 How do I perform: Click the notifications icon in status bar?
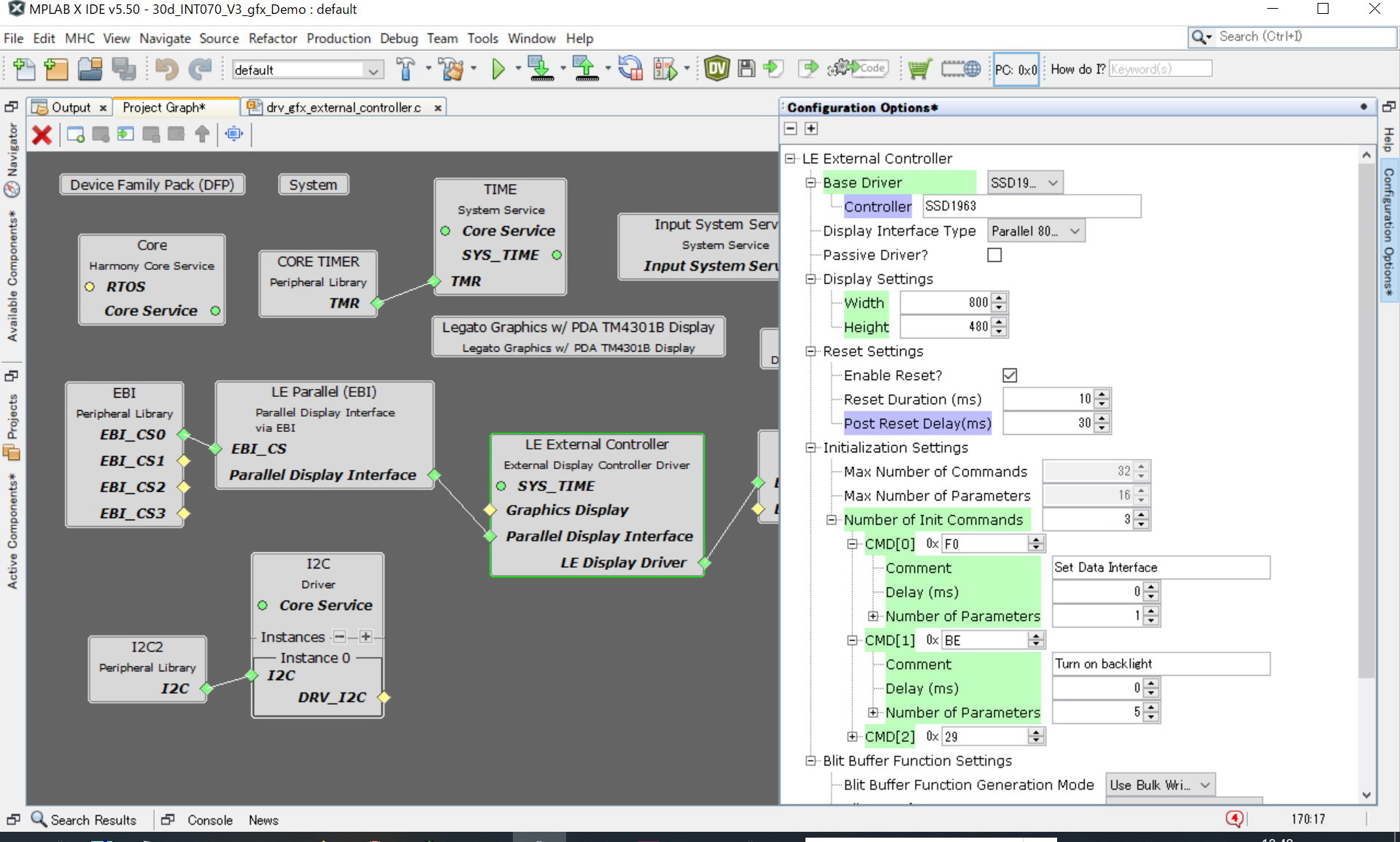pyautogui.click(x=1234, y=819)
